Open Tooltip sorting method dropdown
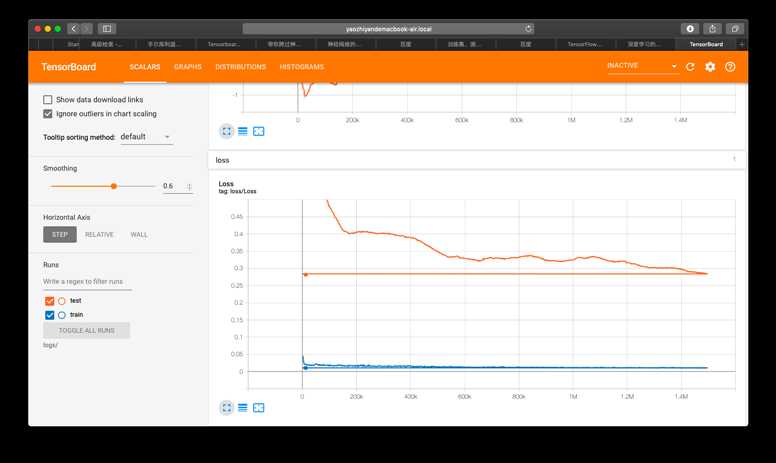The height and width of the screenshot is (463, 776). pyautogui.click(x=146, y=137)
